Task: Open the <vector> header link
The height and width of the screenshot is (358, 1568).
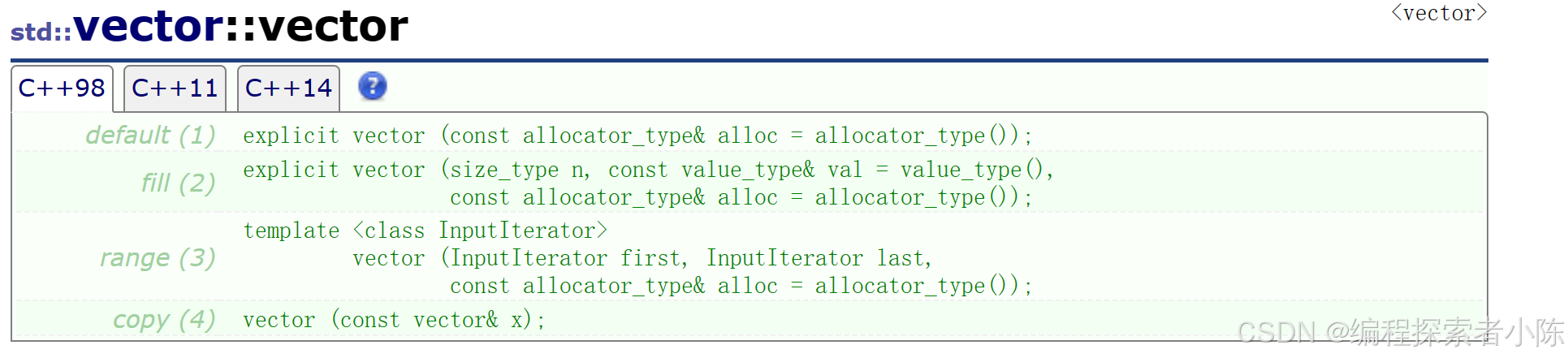Action: (x=1438, y=13)
